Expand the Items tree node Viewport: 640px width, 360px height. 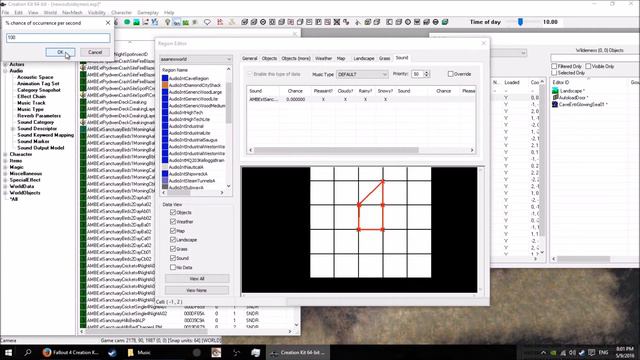pyautogui.click(x=5, y=161)
